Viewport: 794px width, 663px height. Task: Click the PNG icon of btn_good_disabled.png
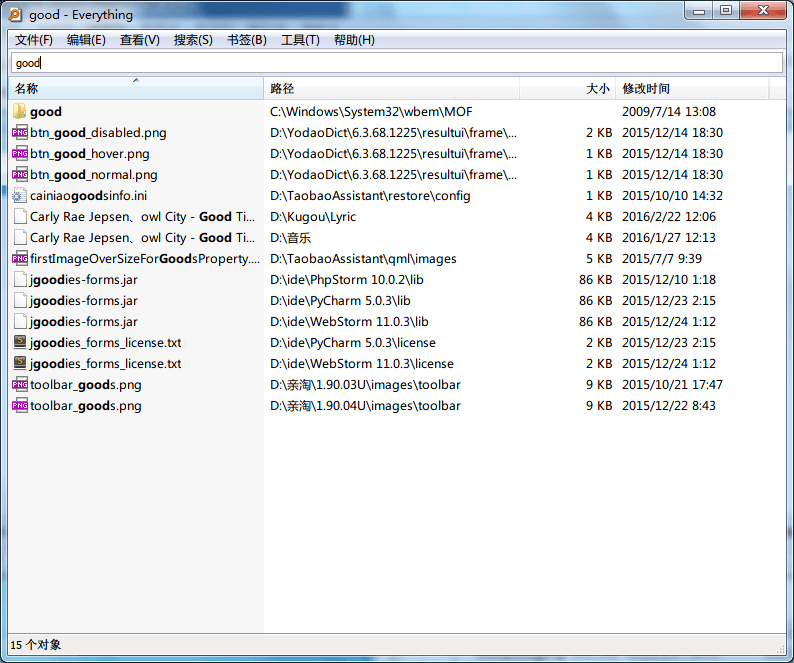(20, 133)
